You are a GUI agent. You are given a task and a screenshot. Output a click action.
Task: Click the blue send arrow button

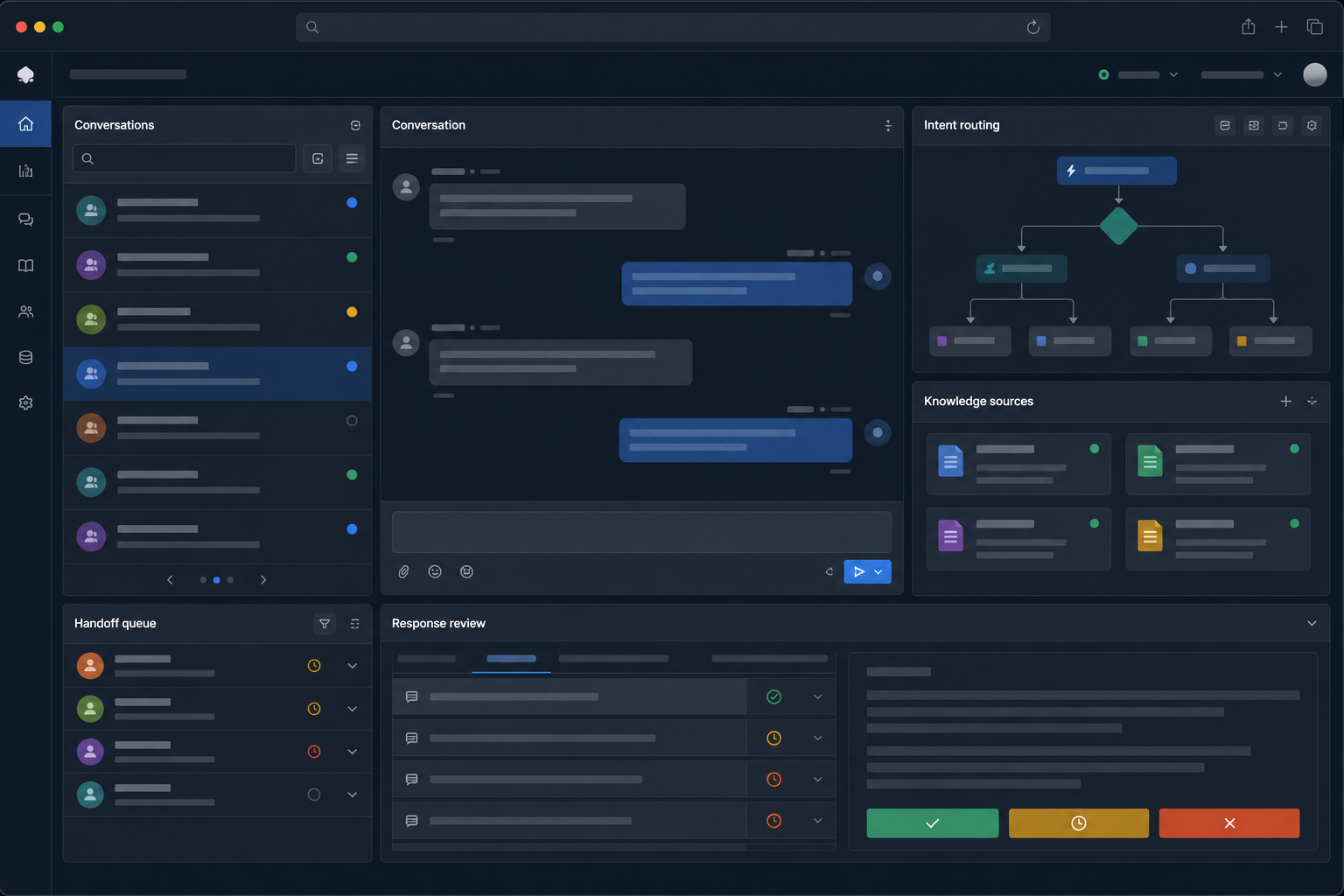click(858, 571)
